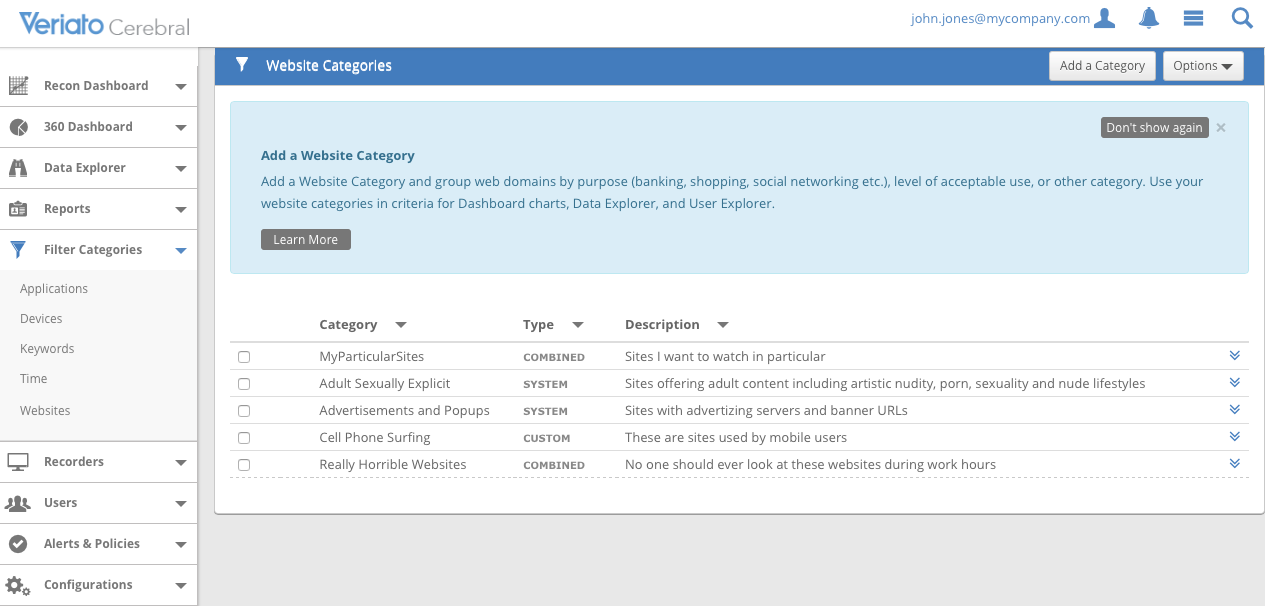Click the Learn More button

tap(306, 240)
